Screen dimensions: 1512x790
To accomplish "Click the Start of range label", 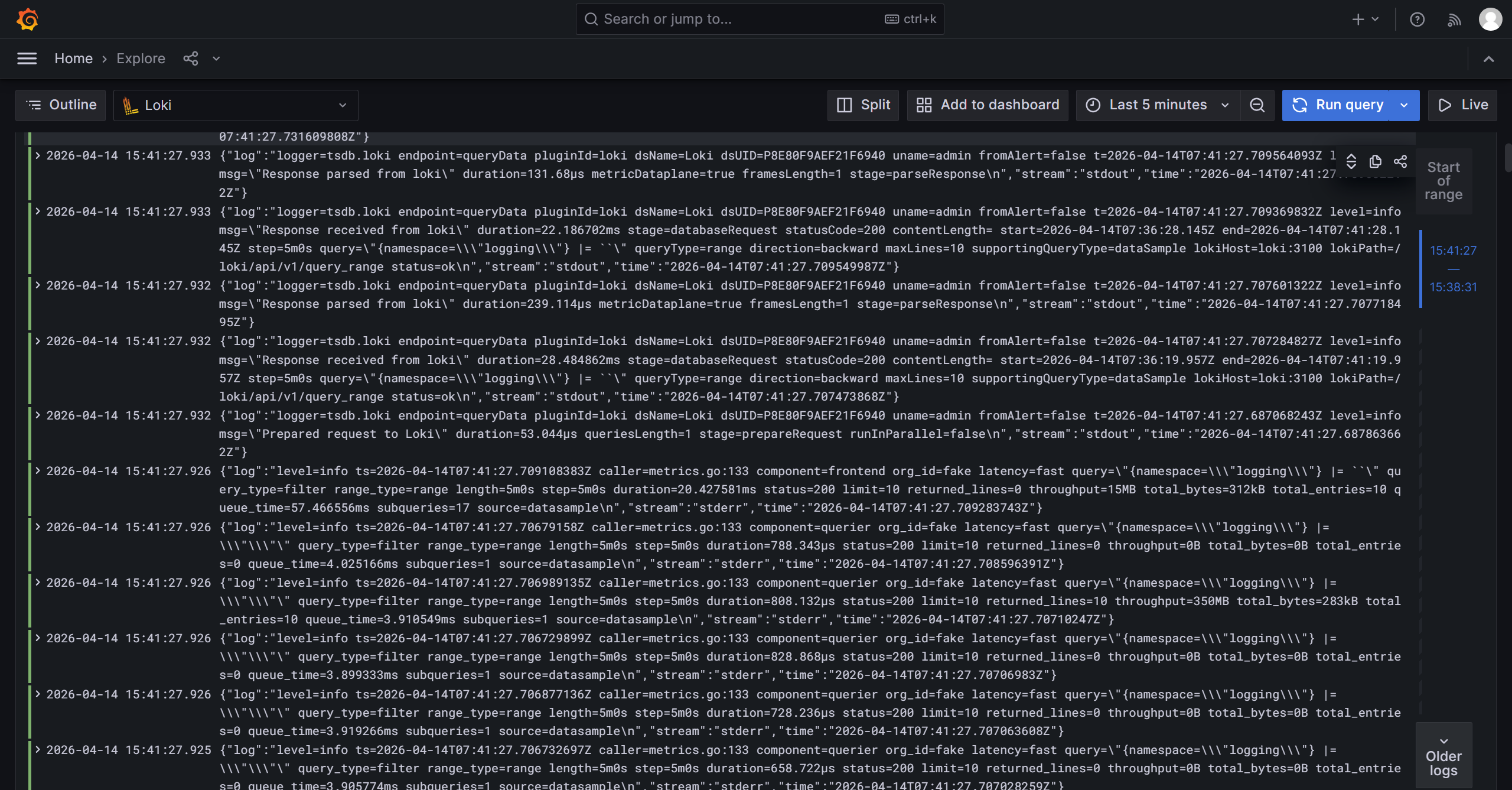I will pyautogui.click(x=1443, y=181).
